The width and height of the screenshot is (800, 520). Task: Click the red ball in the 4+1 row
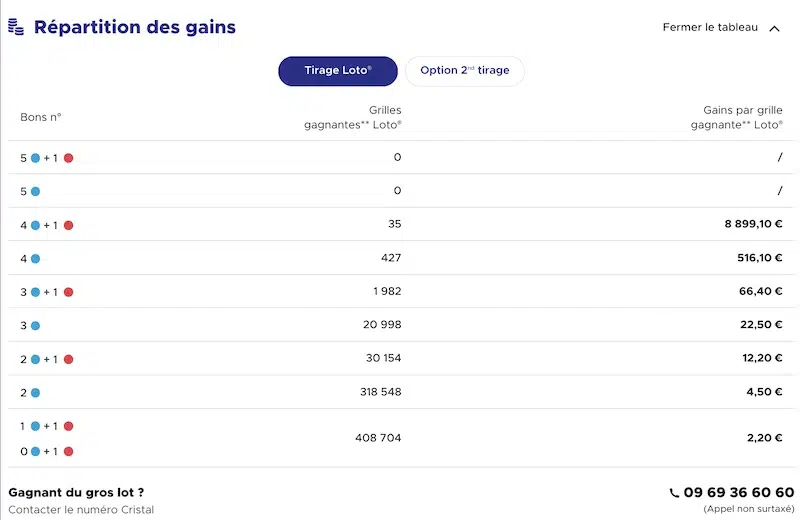tap(68, 225)
